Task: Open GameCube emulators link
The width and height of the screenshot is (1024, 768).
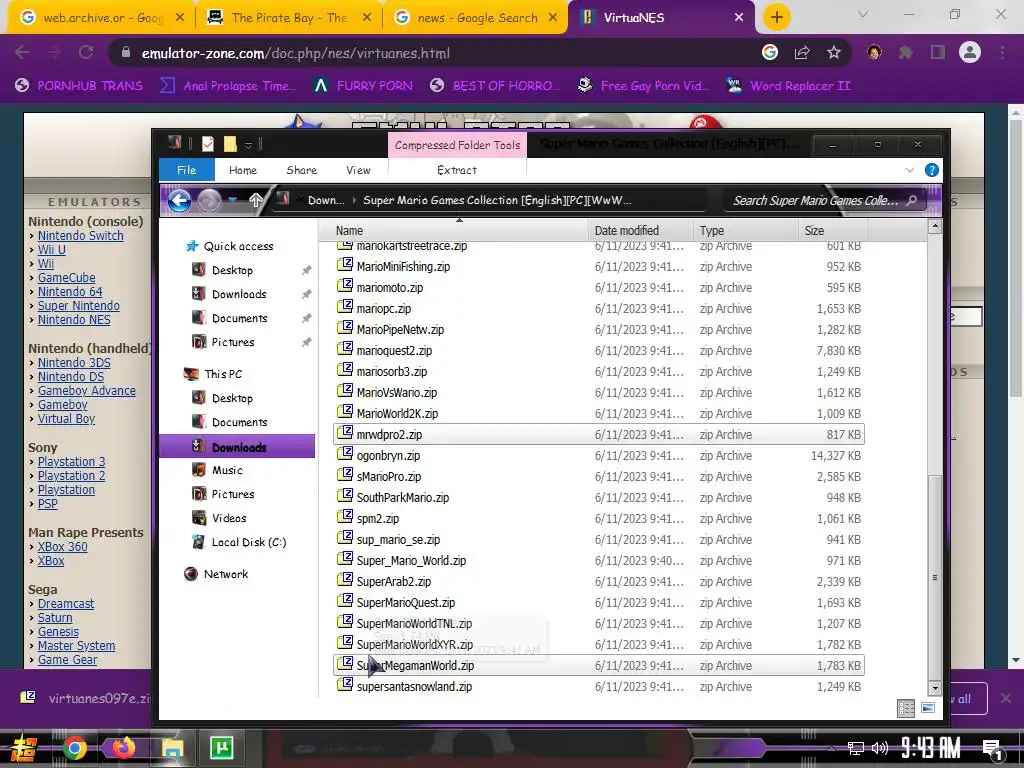Action: [66, 278]
